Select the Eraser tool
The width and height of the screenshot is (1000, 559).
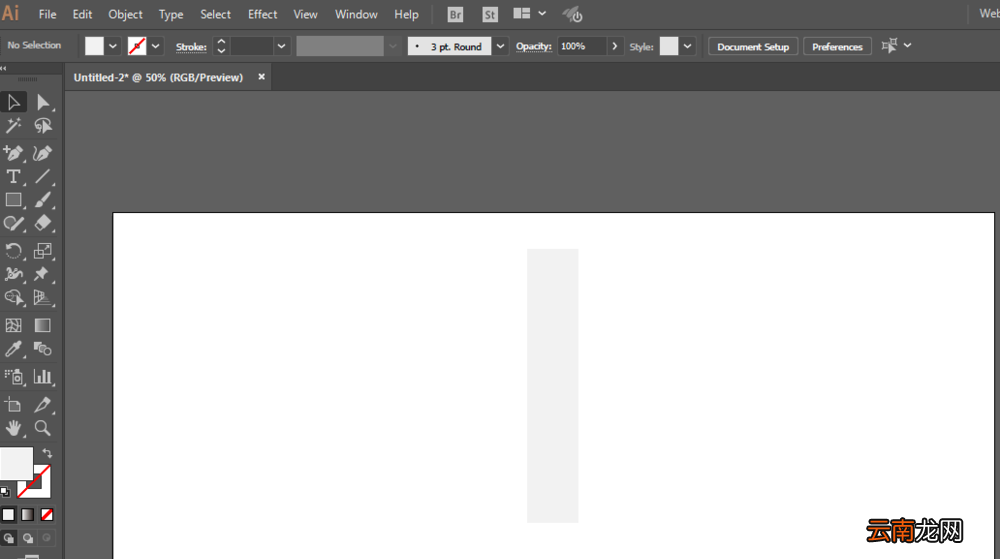point(43,224)
